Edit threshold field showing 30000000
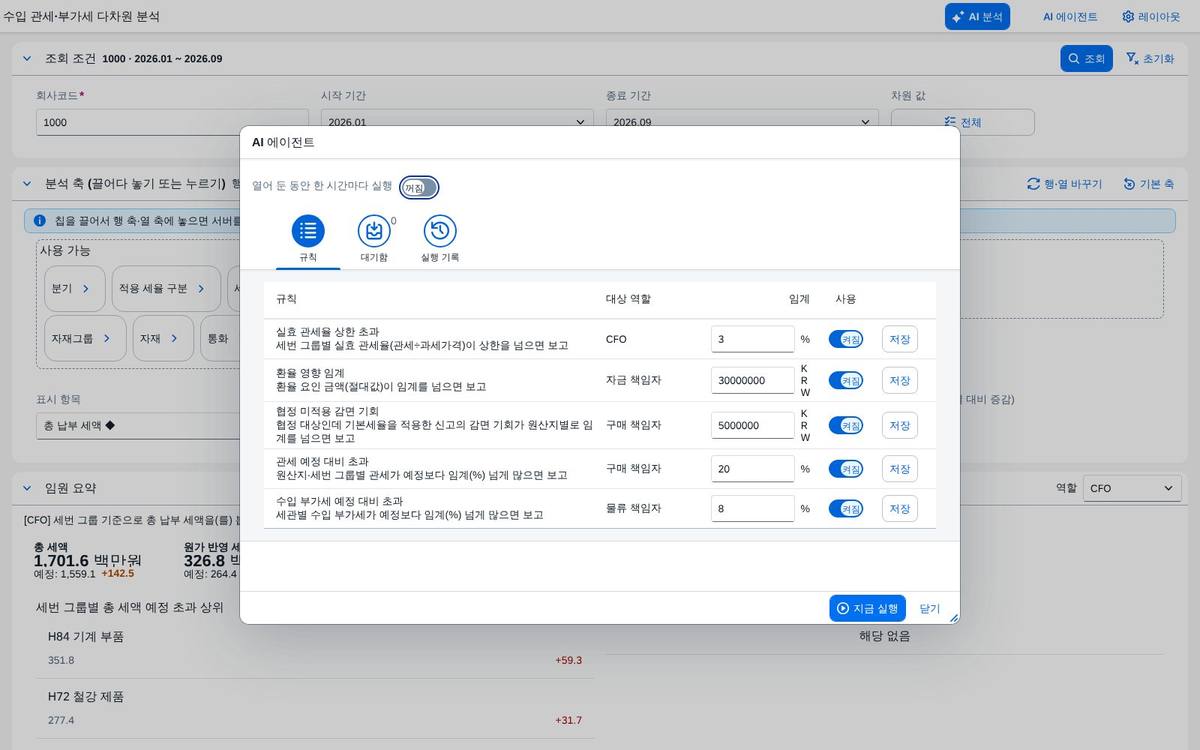The image size is (1200, 750). click(x=753, y=380)
